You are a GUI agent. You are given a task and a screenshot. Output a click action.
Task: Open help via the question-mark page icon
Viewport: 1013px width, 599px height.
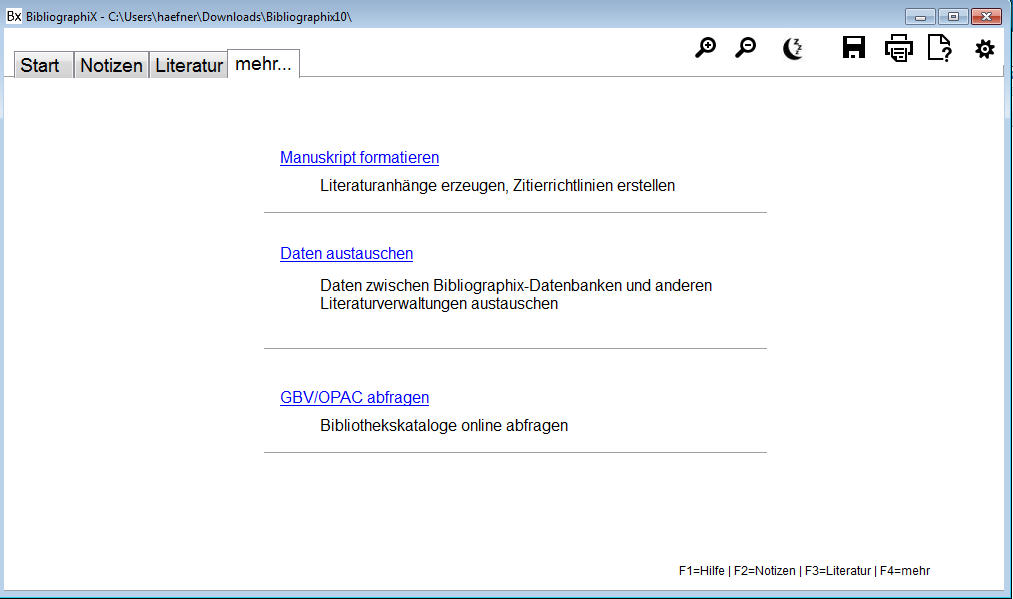point(939,48)
